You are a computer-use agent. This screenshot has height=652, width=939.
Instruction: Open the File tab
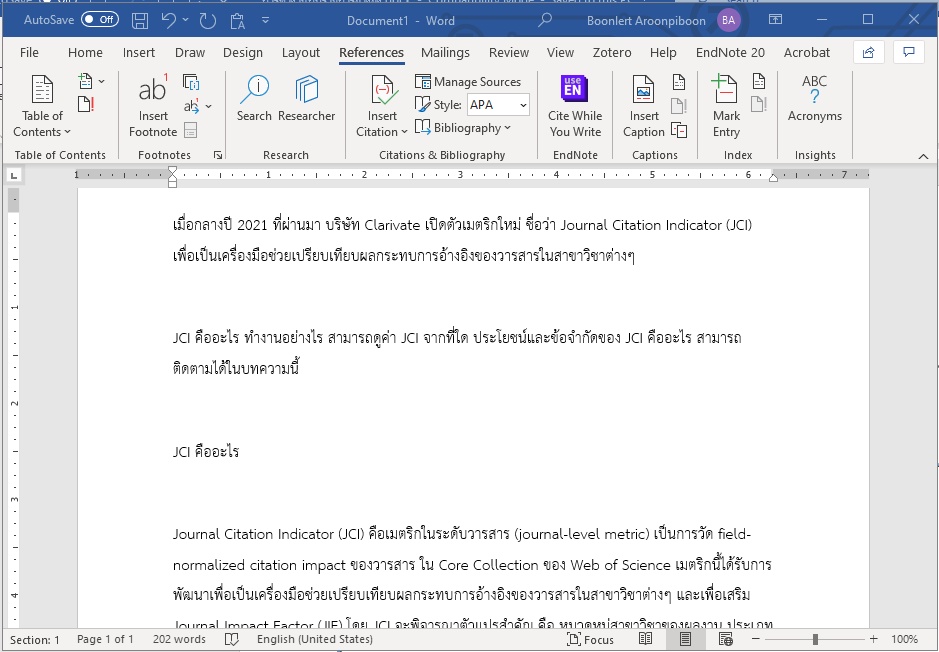click(x=29, y=53)
